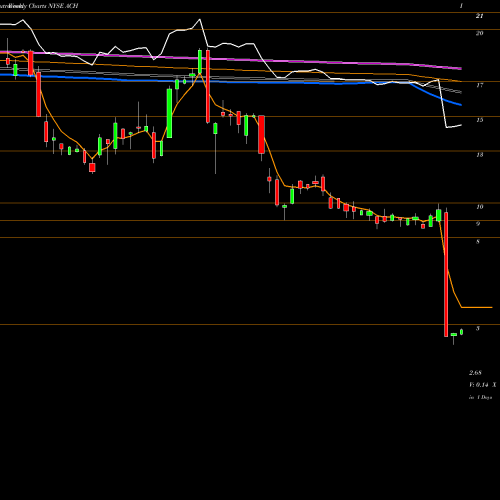Click the price axis label 20

click(x=480, y=33)
